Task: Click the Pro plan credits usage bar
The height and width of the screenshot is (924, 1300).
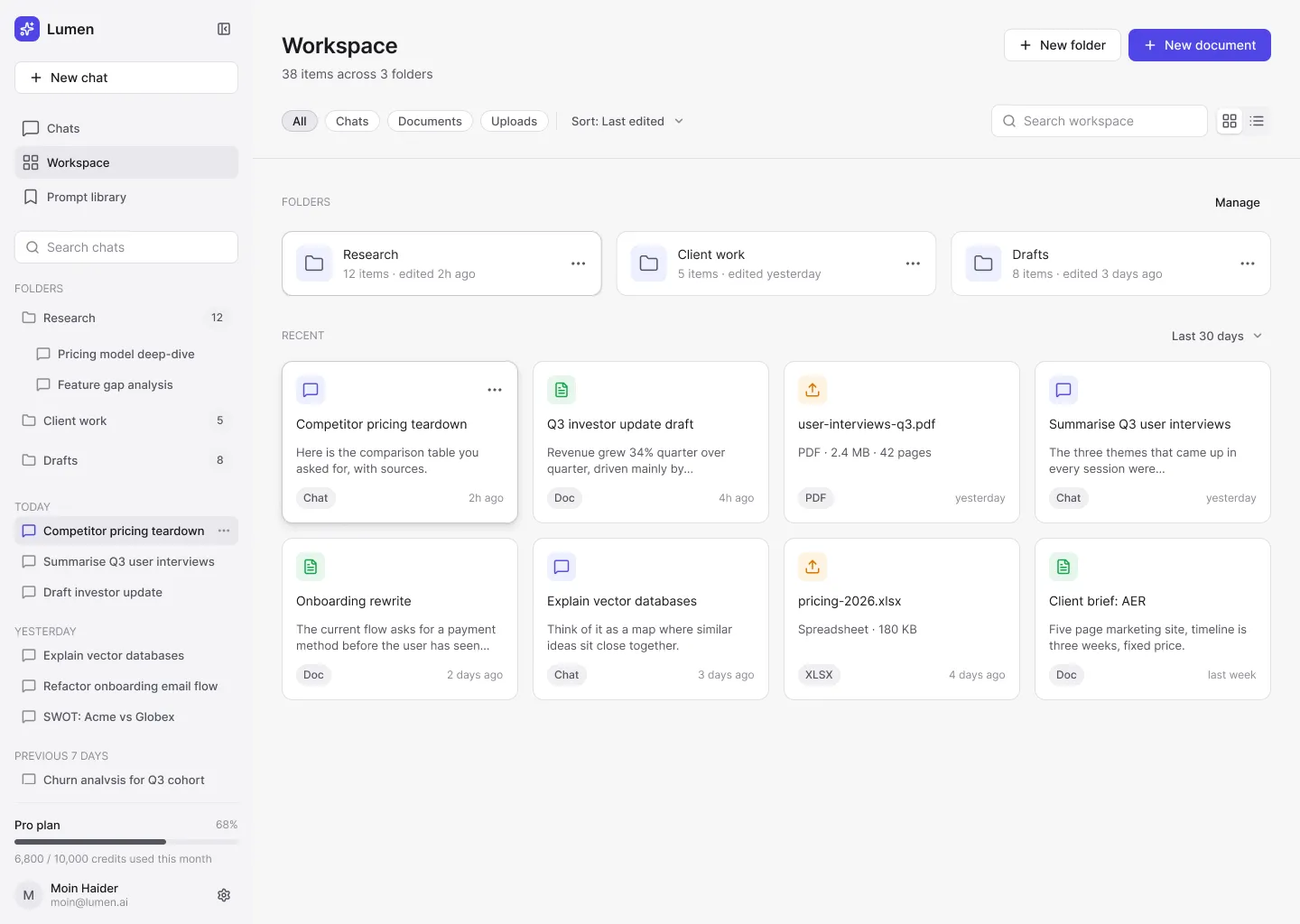Action: click(126, 842)
